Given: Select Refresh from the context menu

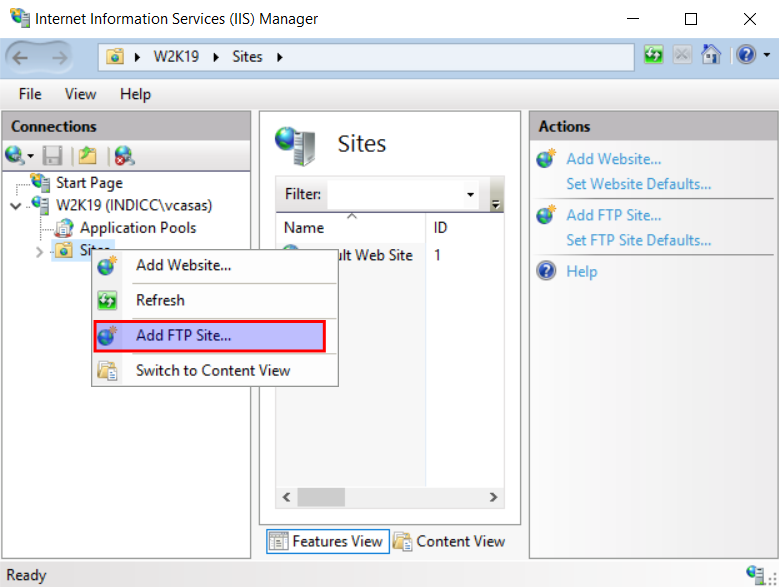Looking at the screenshot, I should 160,300.
